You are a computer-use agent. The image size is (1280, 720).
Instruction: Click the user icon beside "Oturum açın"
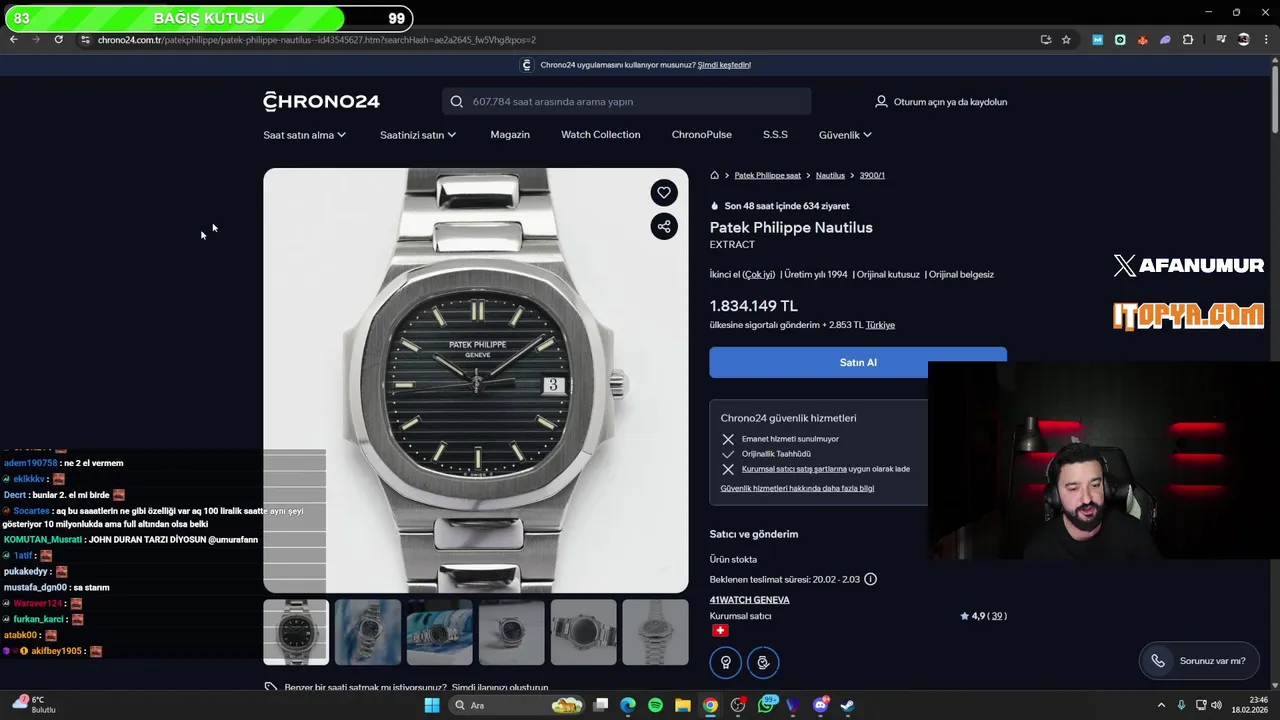(x=881, y=101)
